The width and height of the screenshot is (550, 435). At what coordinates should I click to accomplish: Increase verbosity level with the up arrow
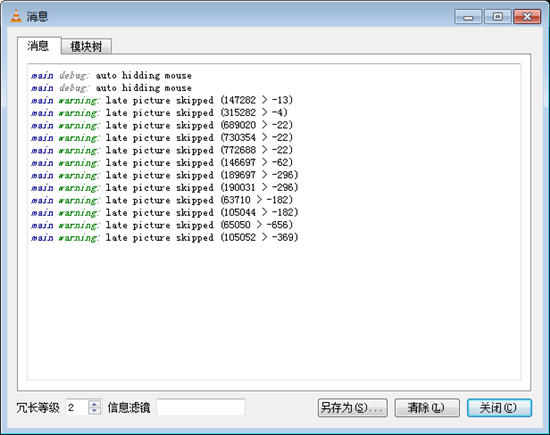[94, 404]
